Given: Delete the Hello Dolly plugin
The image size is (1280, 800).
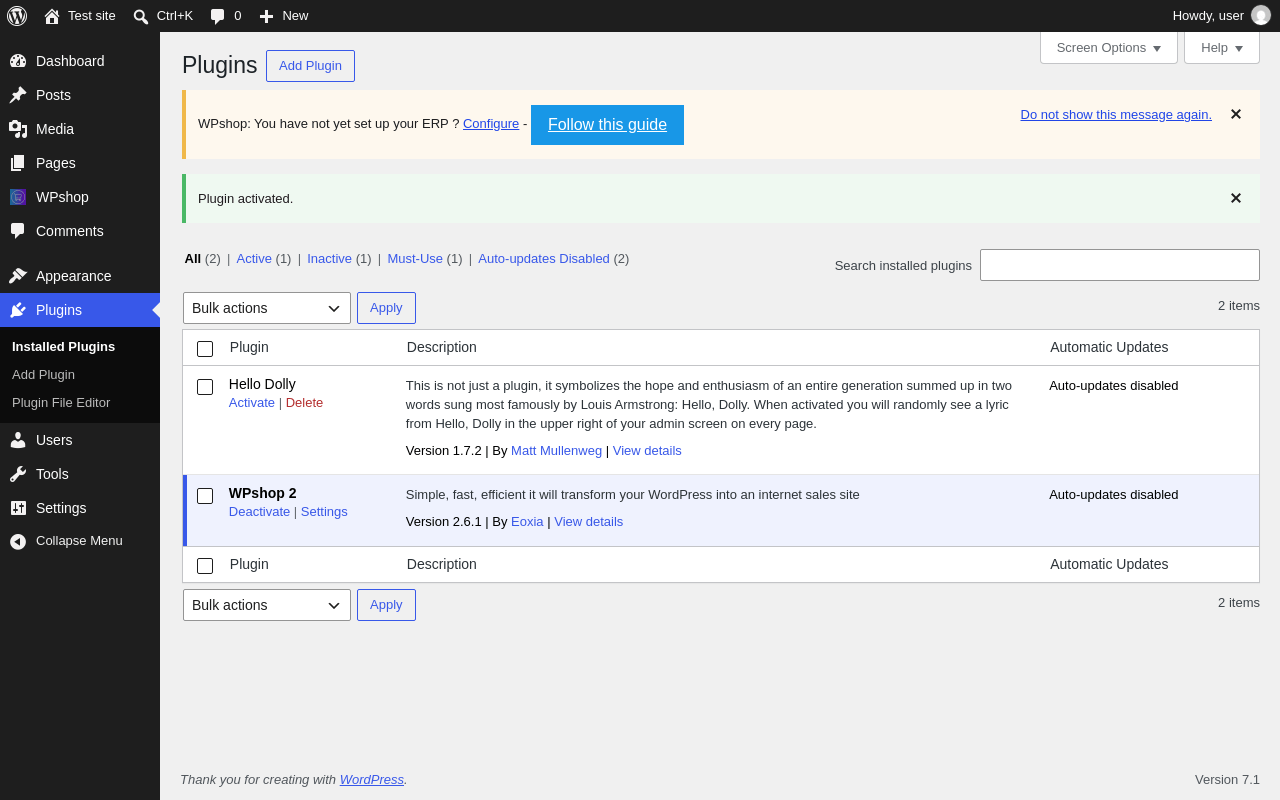Looking at the screenshot, I should pyautogui.click(x=304, y=403).
